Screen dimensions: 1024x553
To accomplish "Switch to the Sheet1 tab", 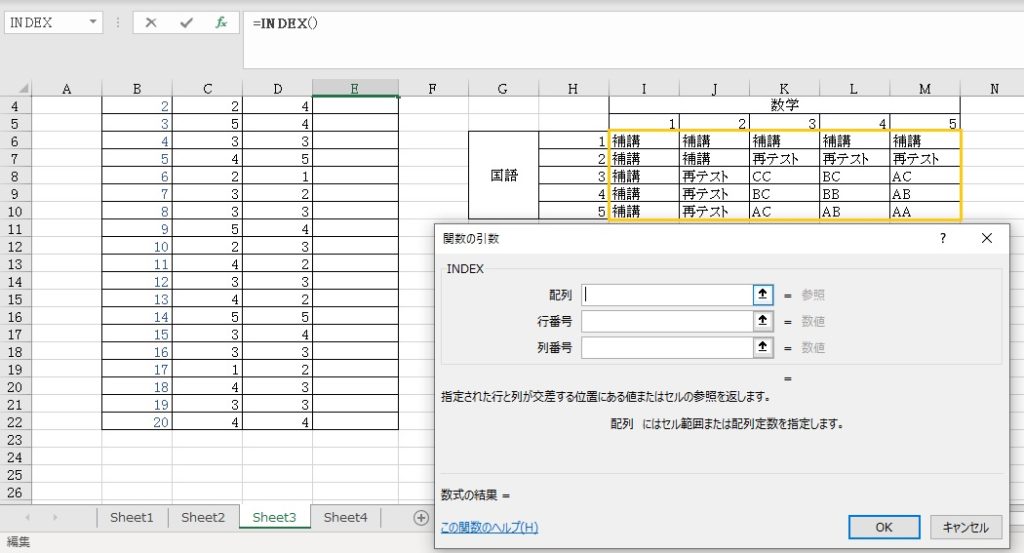I will [132, 517].
